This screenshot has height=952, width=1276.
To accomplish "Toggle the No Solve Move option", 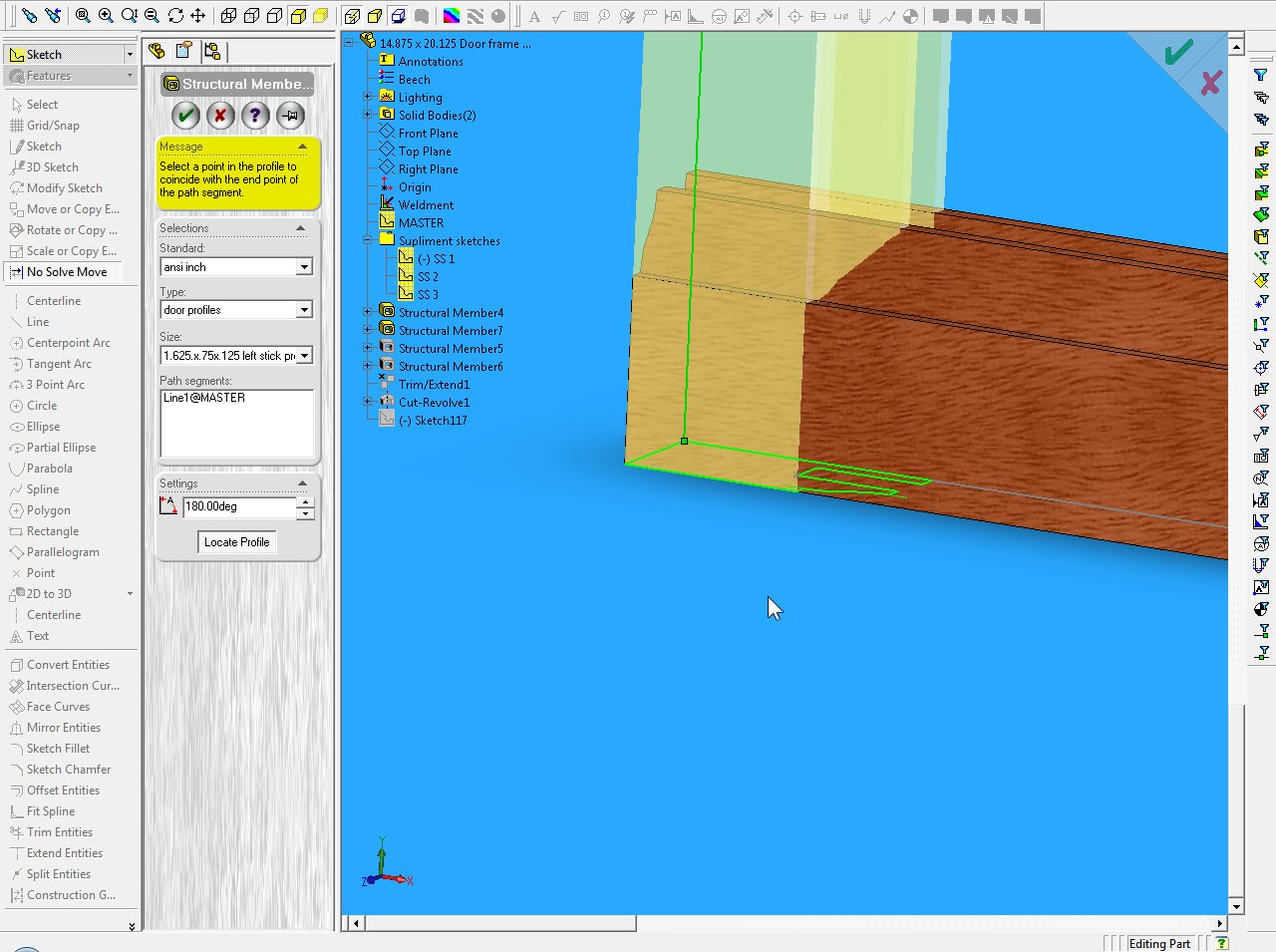I will pyautogui.click(x=66, y=272).
